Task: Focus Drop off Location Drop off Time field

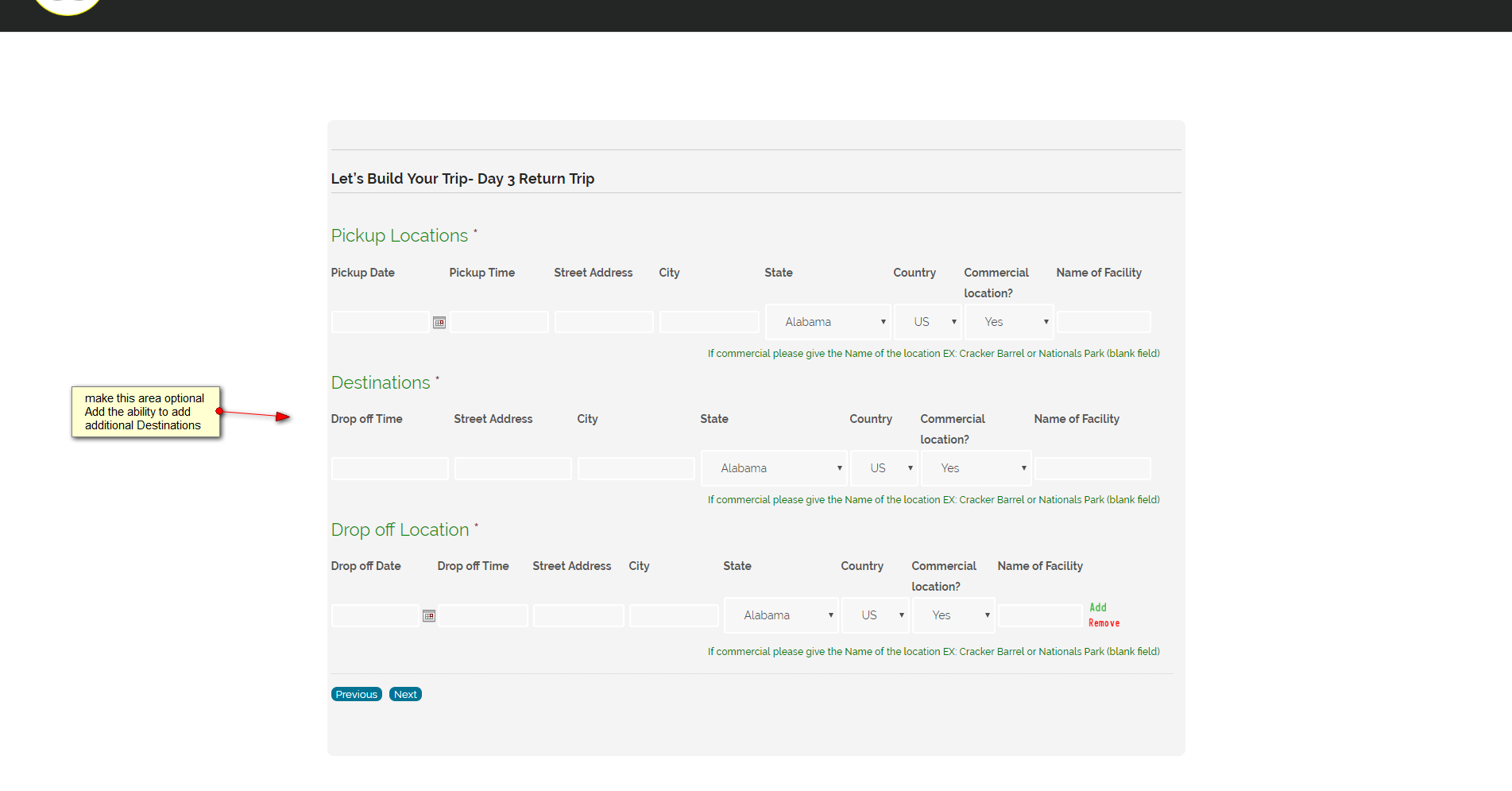Action: (483, 615)
